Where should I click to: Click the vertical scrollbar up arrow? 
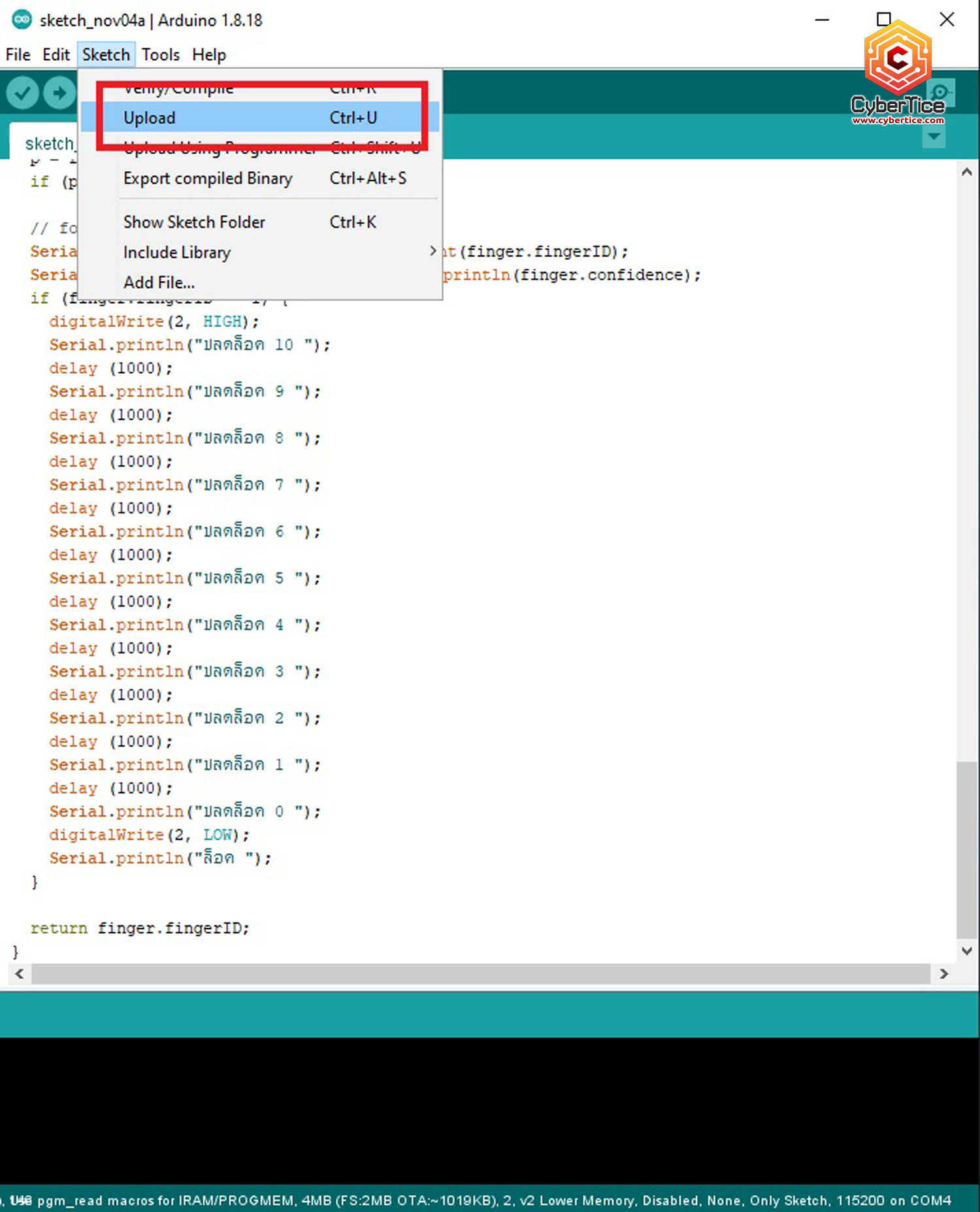(967, 172)
